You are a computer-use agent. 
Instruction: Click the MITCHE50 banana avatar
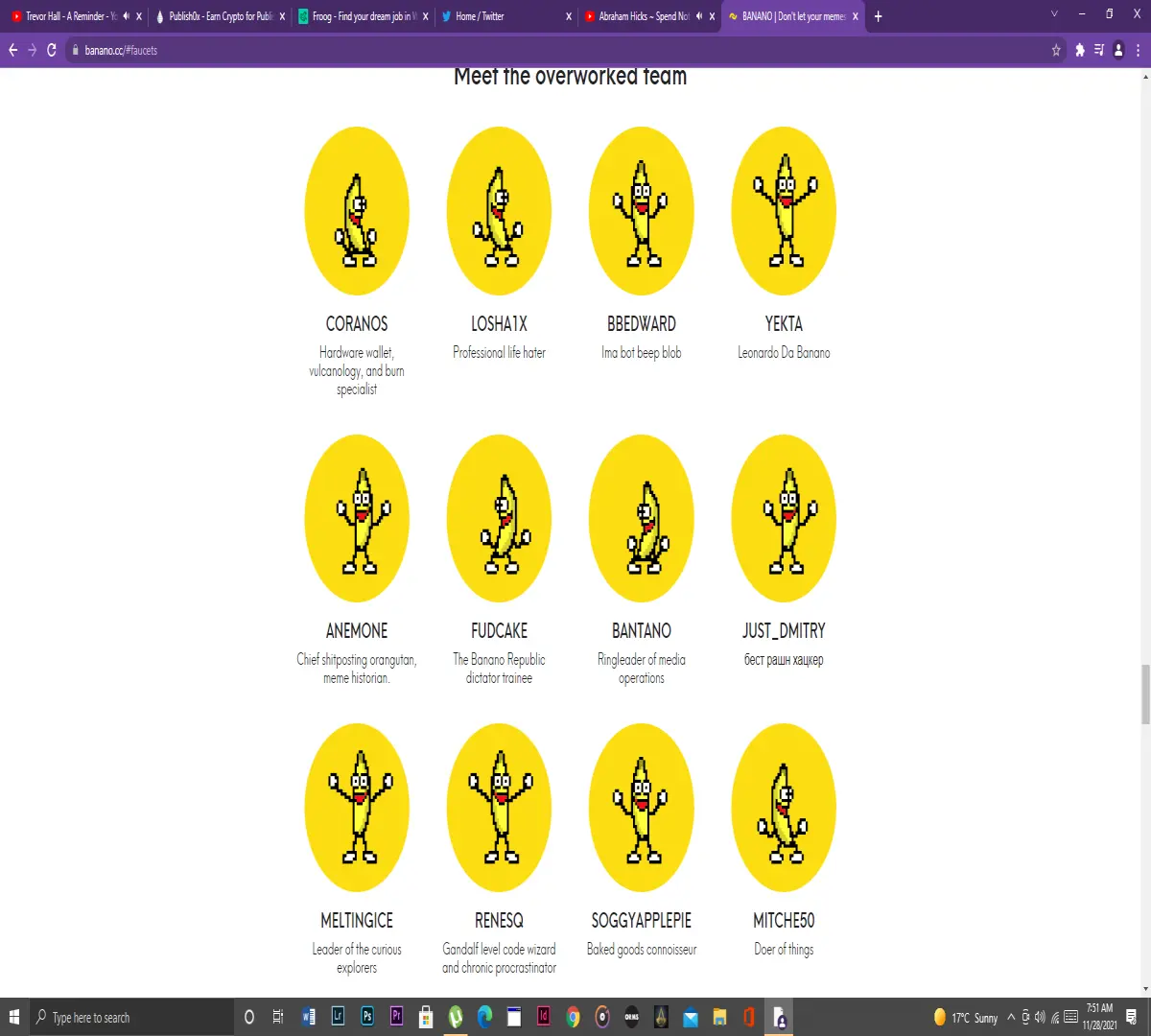tap(784, 808)
